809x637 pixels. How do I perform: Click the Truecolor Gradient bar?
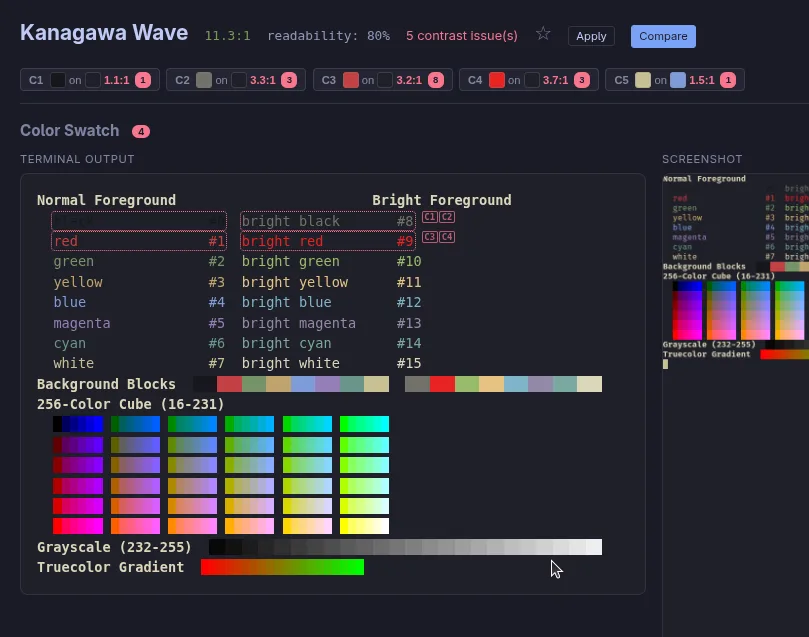point(282,567)
